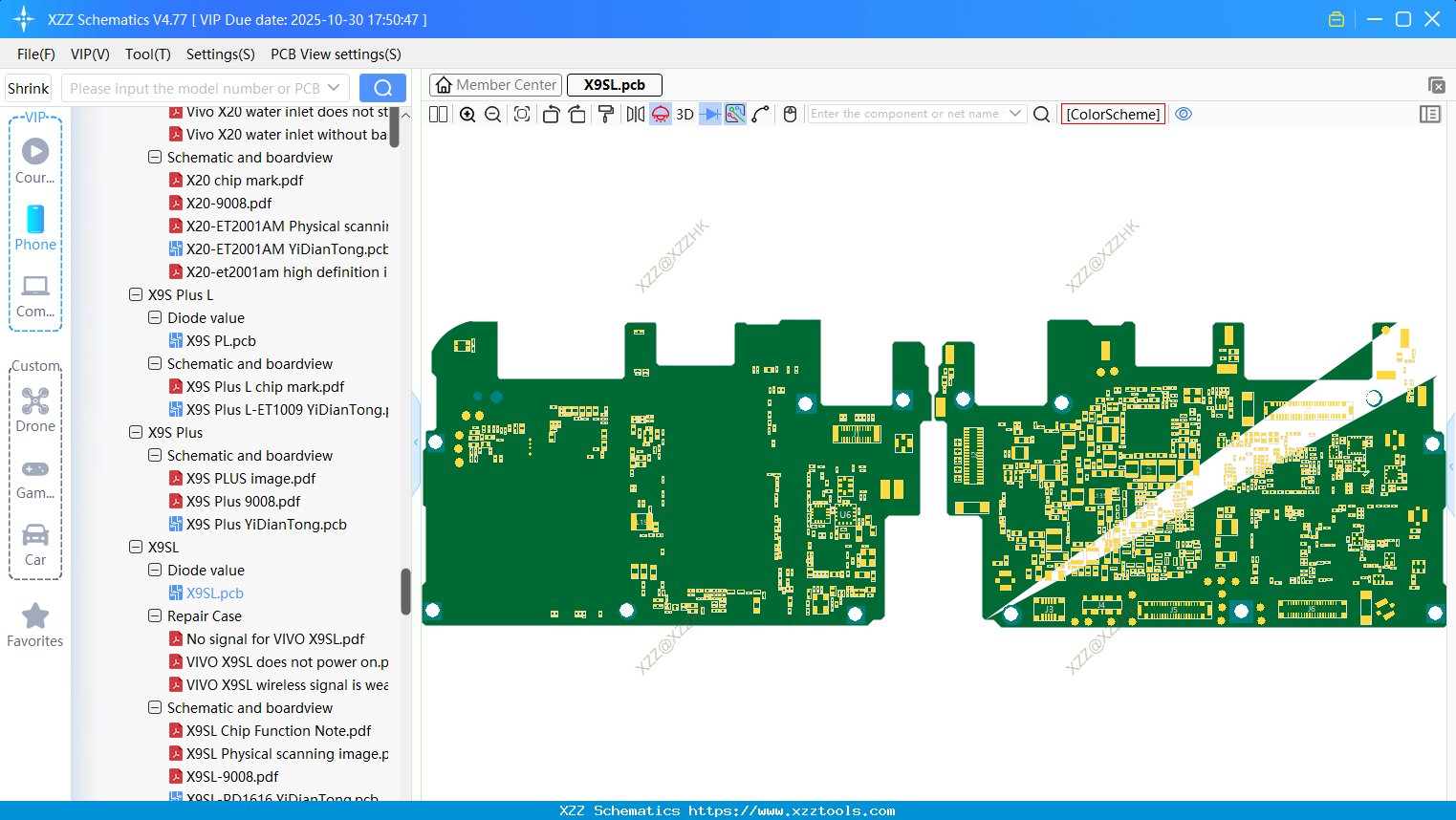Click the zoom out magnifier icon
1456x820 pixels.
[x=493, y=115]
